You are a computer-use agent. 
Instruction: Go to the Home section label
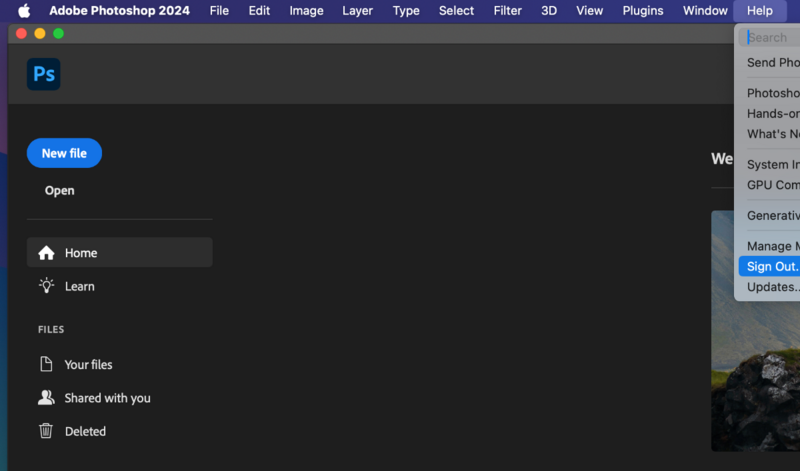pyautogui.click(x=81, y=253)
